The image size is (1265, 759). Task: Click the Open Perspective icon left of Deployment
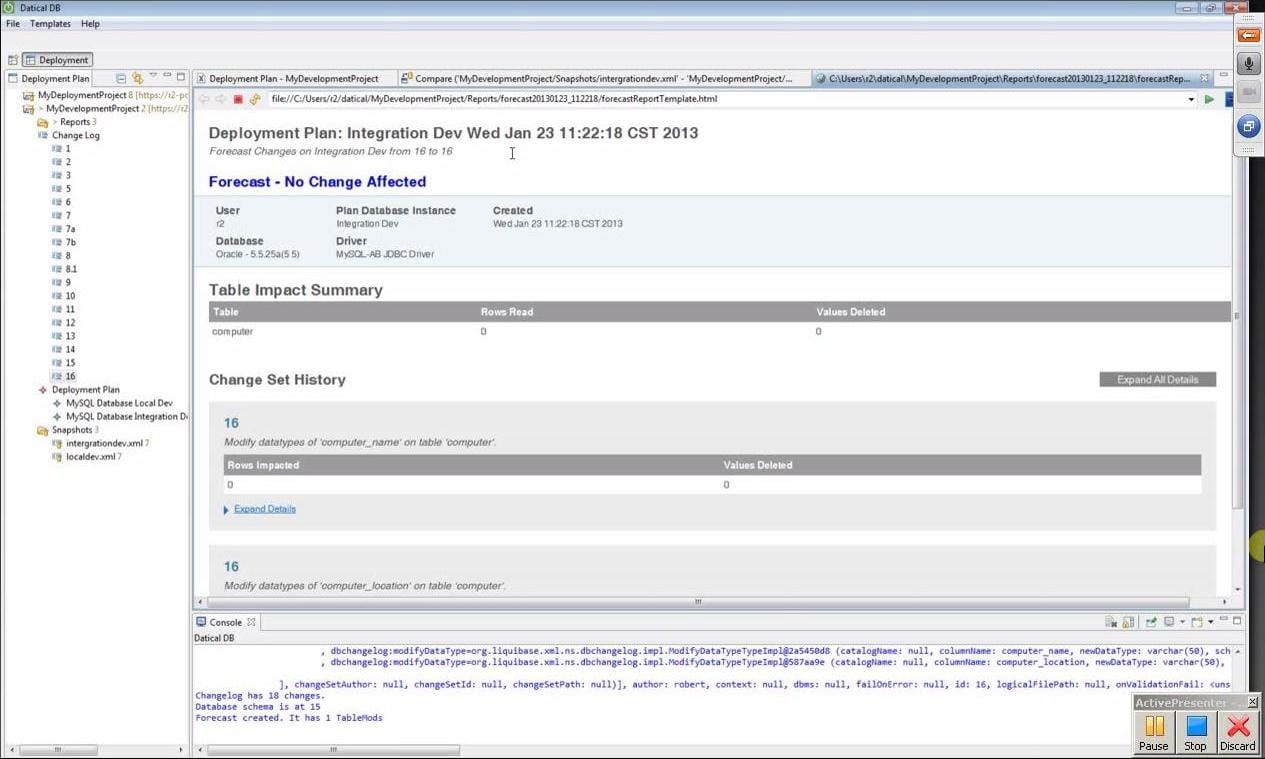point(13,60)
